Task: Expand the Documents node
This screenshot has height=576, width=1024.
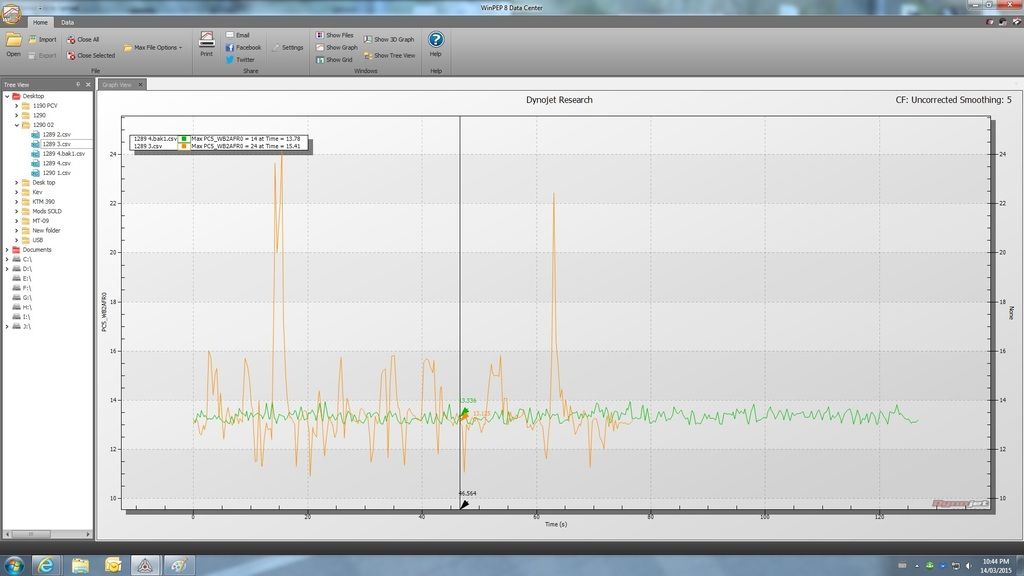Action: (7, 249)
